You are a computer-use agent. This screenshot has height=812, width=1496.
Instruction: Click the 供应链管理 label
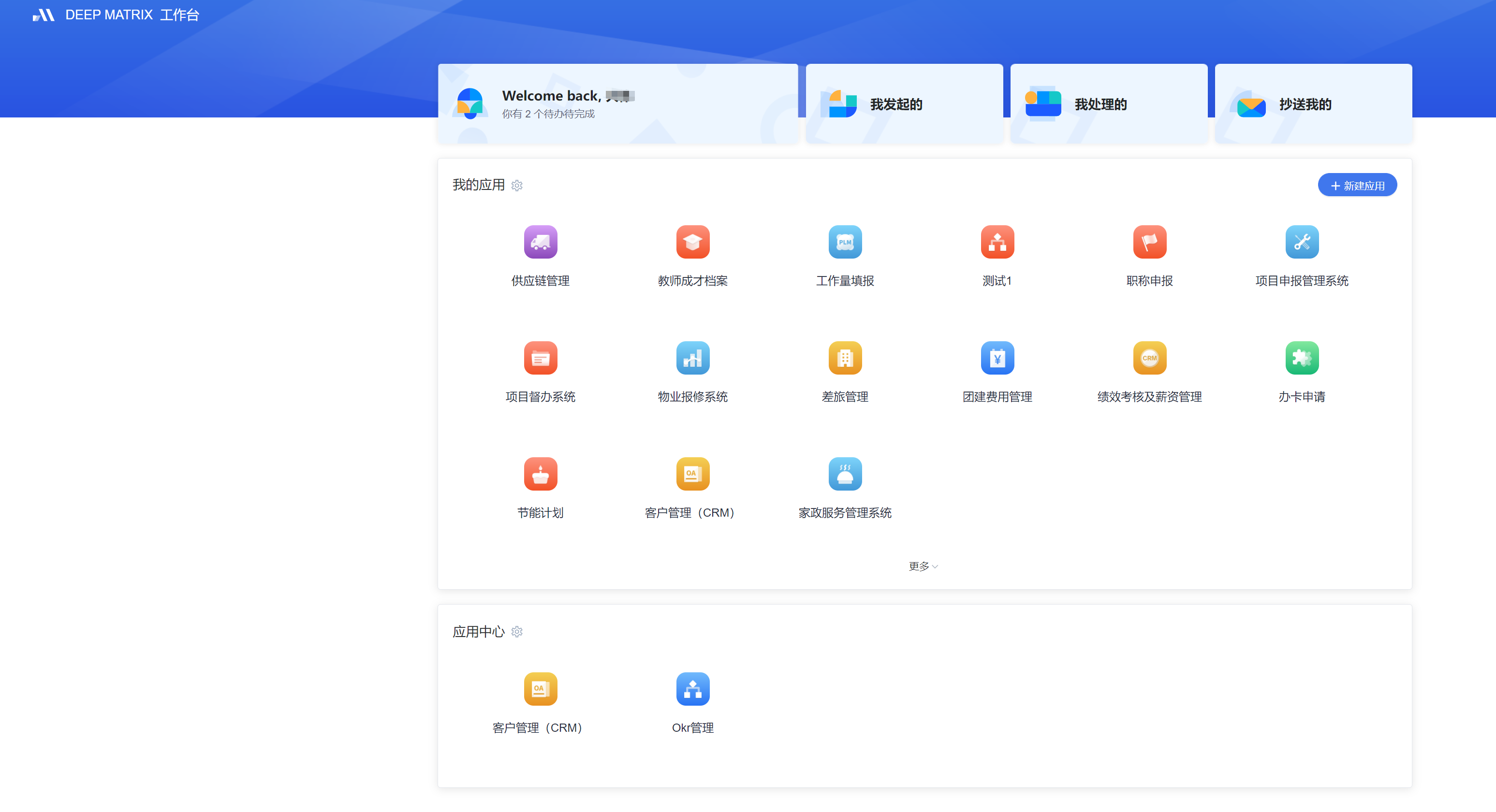click(540, 281)
